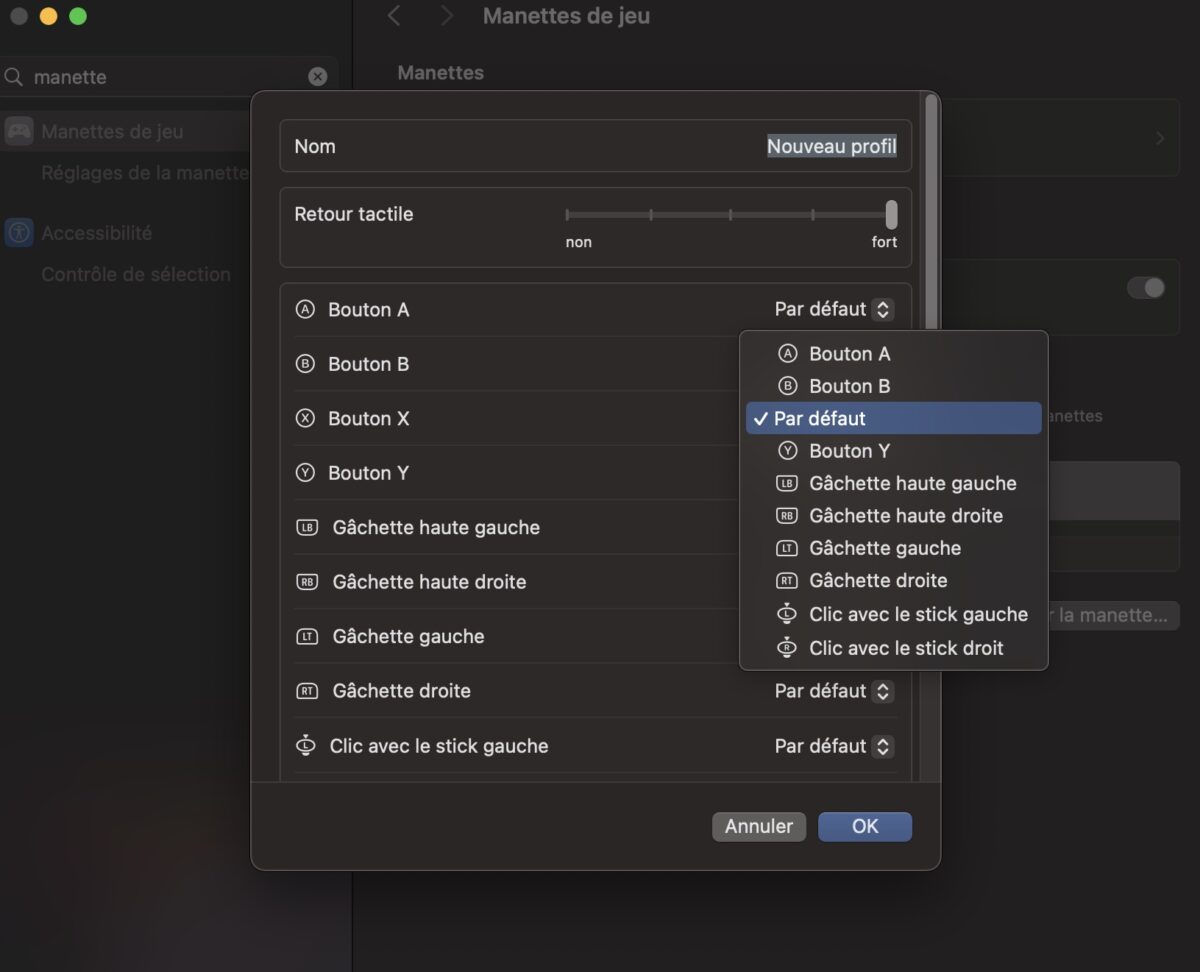1200x972 pixels.
Task: Click the profile sheet vertical scrollbar
Action: 933,210
